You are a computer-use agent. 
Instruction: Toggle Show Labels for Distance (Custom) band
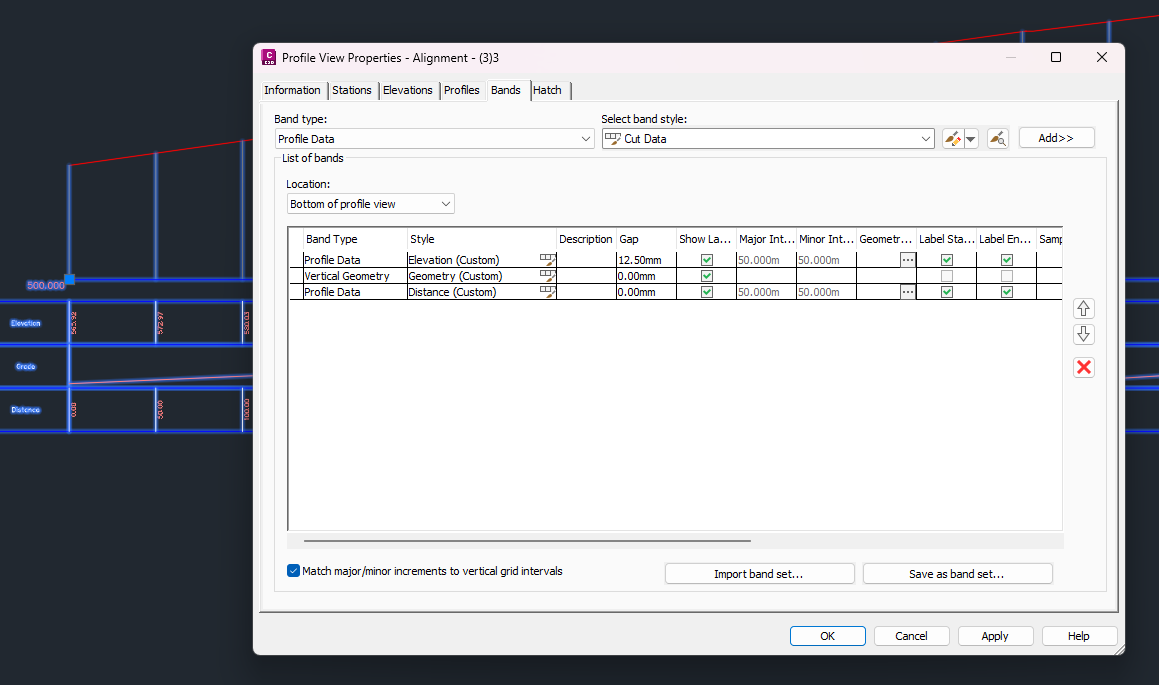pos(707,292)
